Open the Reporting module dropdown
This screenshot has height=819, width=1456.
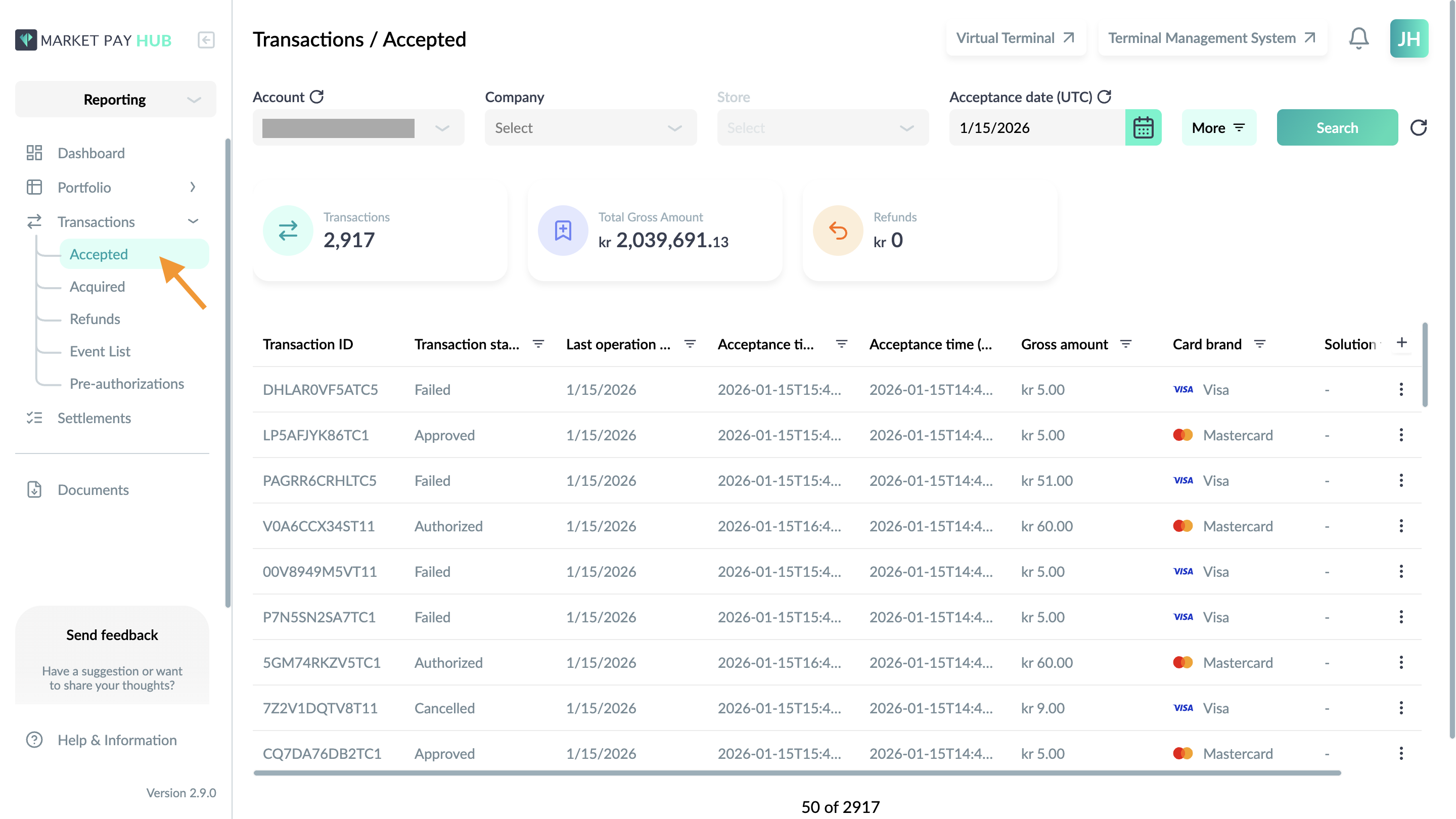[x=115, y=100]
